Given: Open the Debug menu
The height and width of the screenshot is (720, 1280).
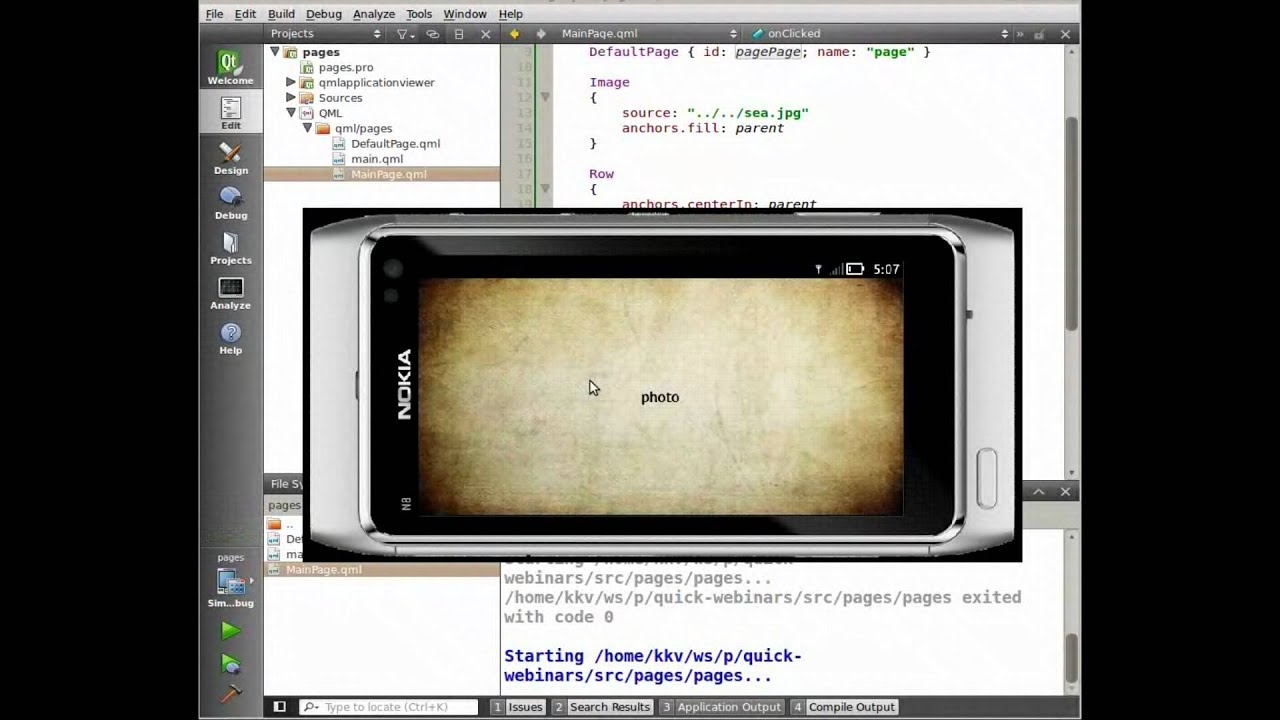Looking at the screenshot, I should (324, 14).
